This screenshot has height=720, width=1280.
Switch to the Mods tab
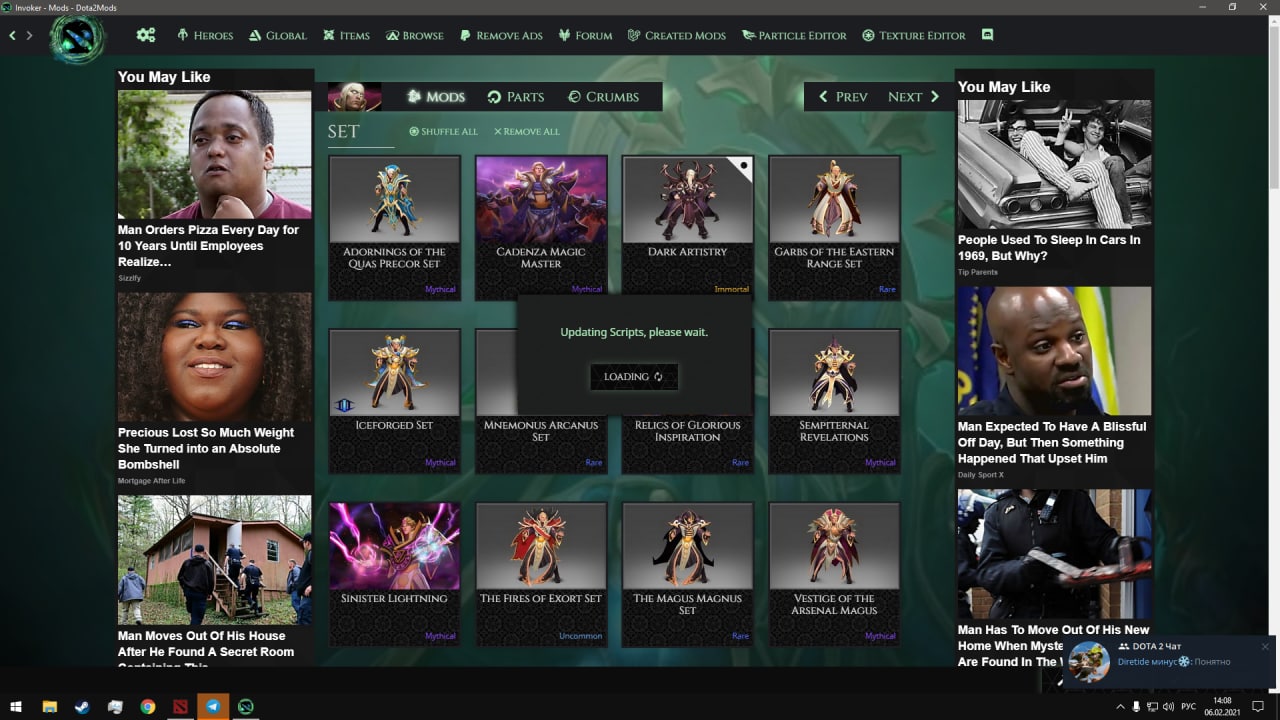coord(436,96)
